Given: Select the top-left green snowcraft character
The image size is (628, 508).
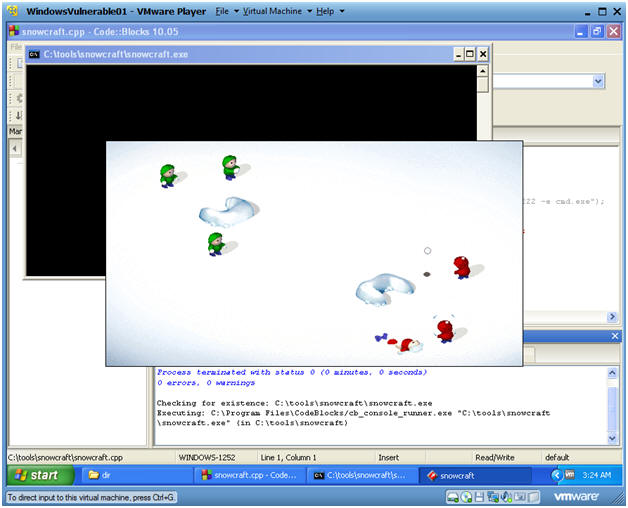Looking at the screenshot, I should (167, 176).
